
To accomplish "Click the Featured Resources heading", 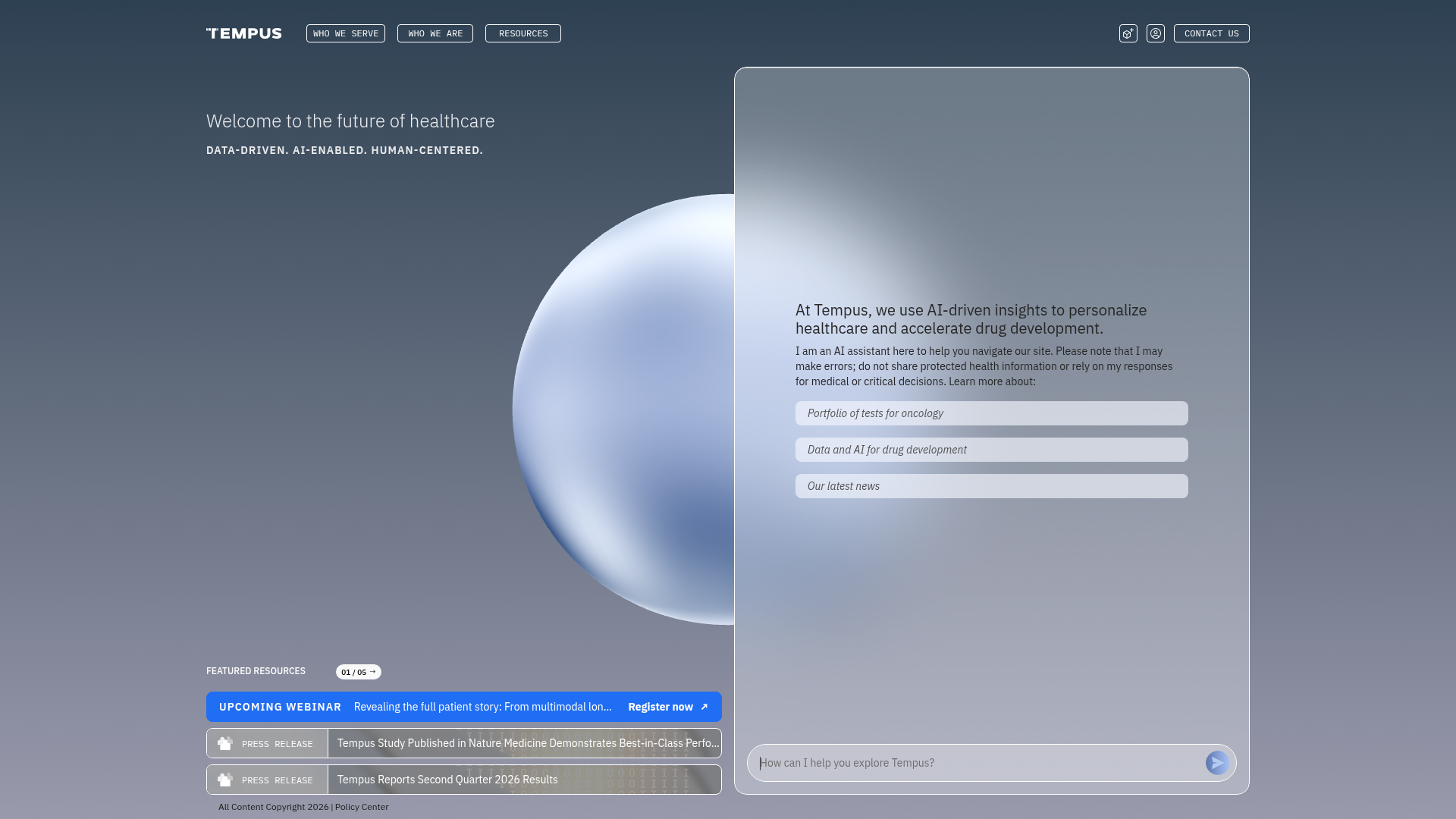I will pos(256,671).
